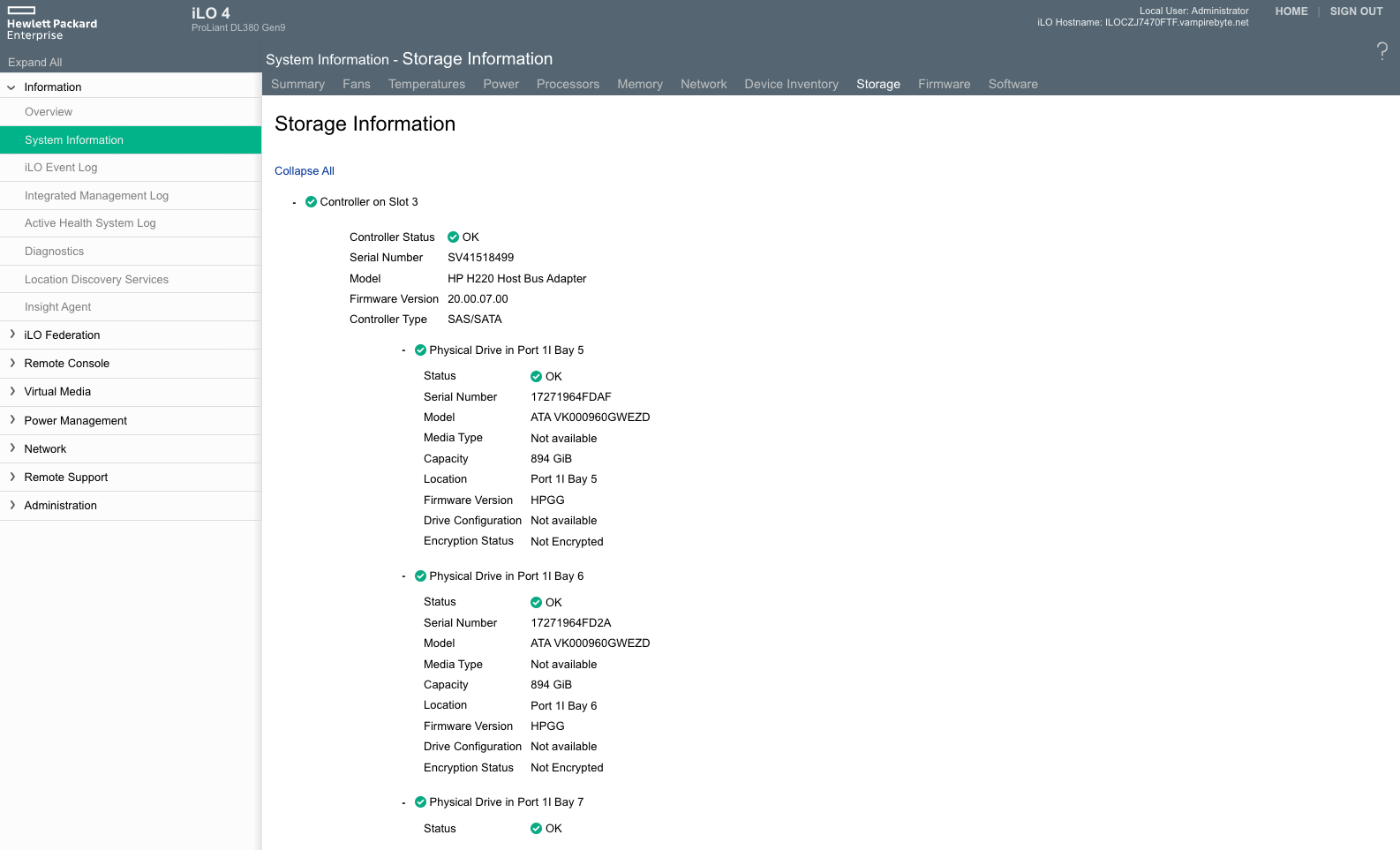The height and width of the screenshot is (850, 1400).
Task: Switch to the Software tab
Action: (1012, 84)
